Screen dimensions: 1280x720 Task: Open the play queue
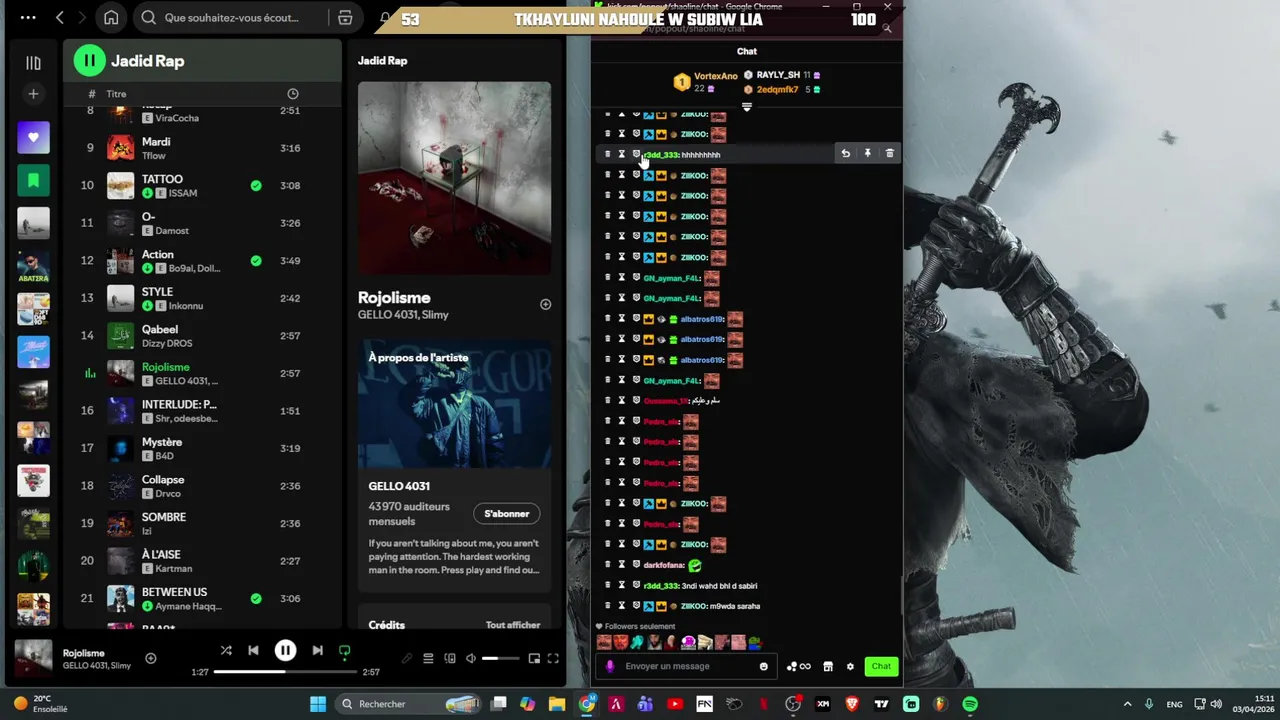tap(428, 658)
